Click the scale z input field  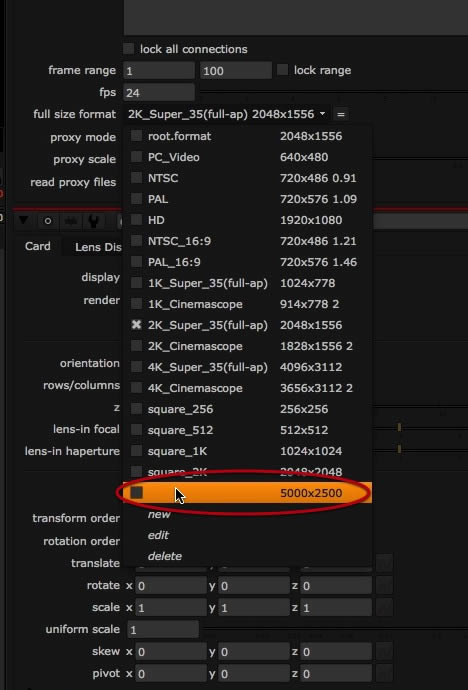(336, 608)
